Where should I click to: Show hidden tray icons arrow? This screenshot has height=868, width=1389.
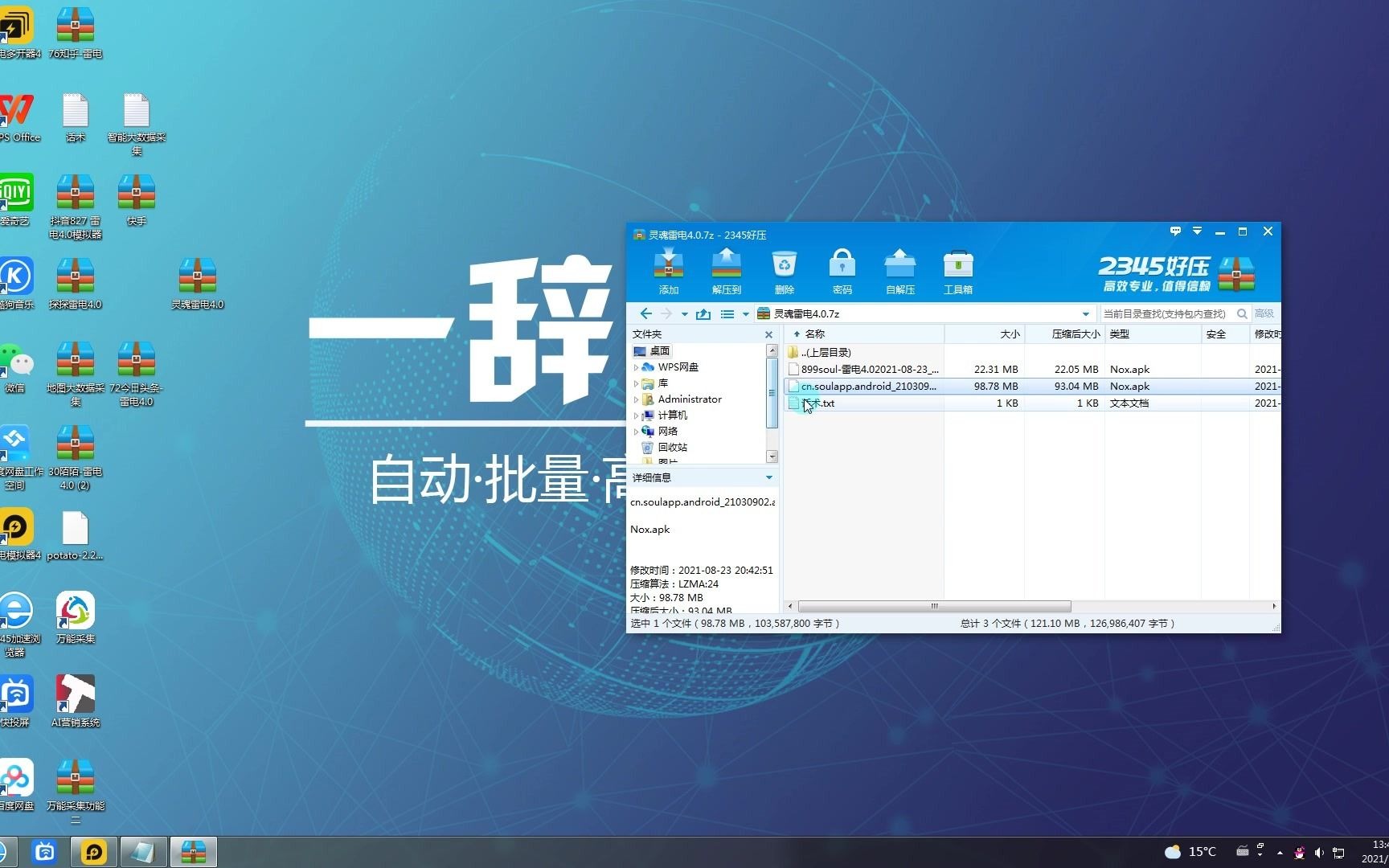pyautogui.click(x=1280, y=853)
